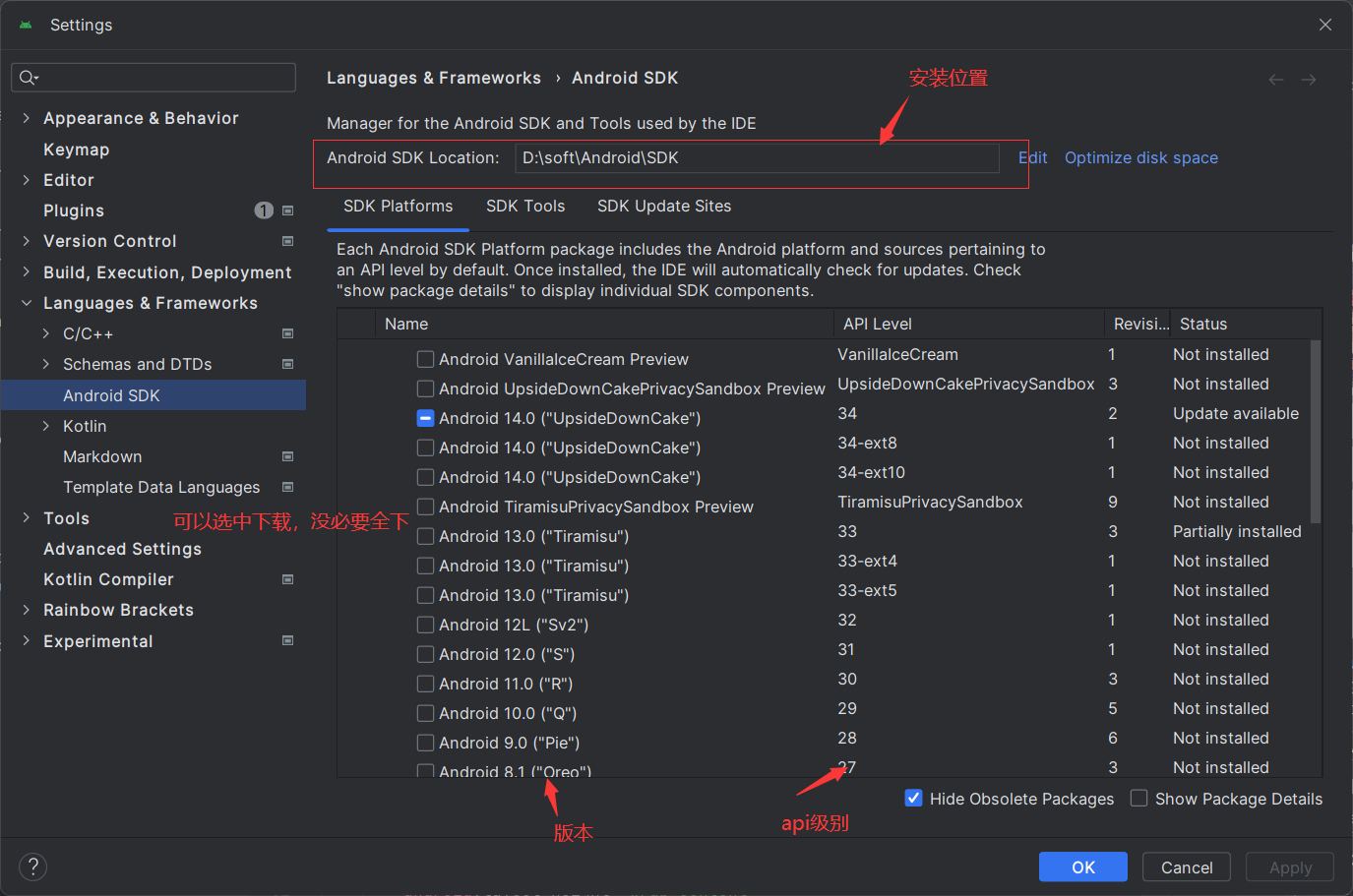Switch to SDK Platforms tab
Image resolution: width=1353 pixels, height=896 pixels.
tap(398, 207)
